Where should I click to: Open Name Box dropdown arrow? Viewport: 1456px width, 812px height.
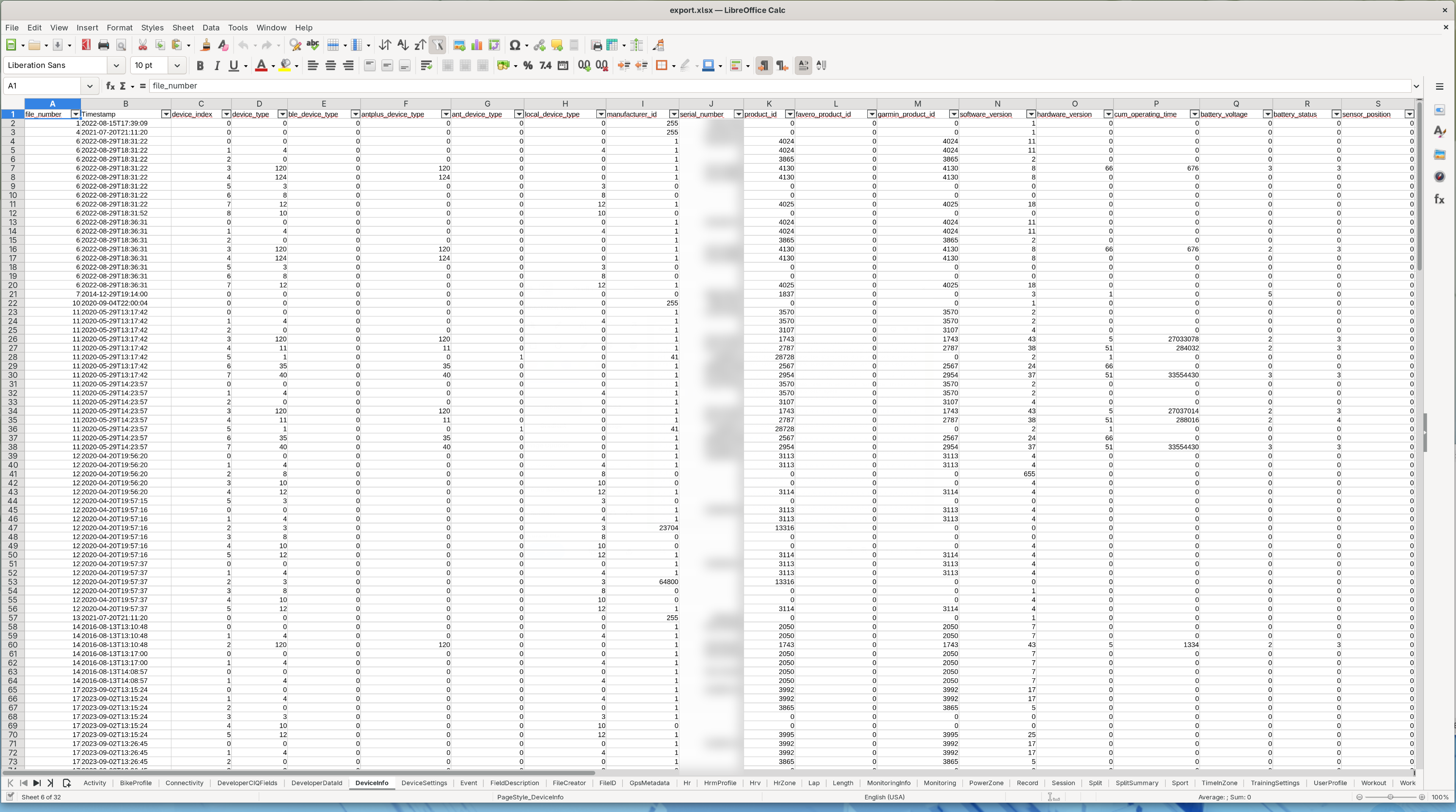click(x=89, y=86)
